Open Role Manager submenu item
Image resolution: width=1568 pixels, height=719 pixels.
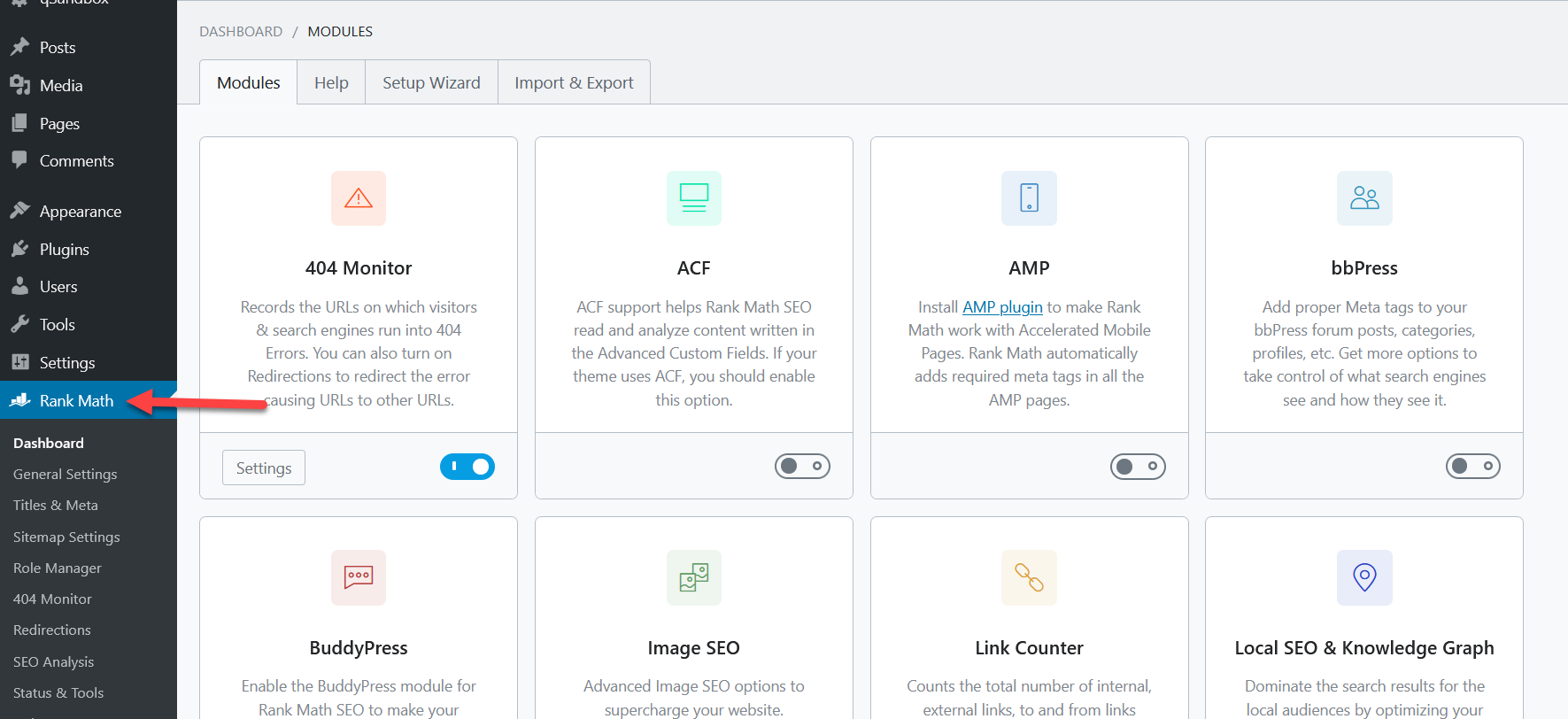click(x=58, y=568)
